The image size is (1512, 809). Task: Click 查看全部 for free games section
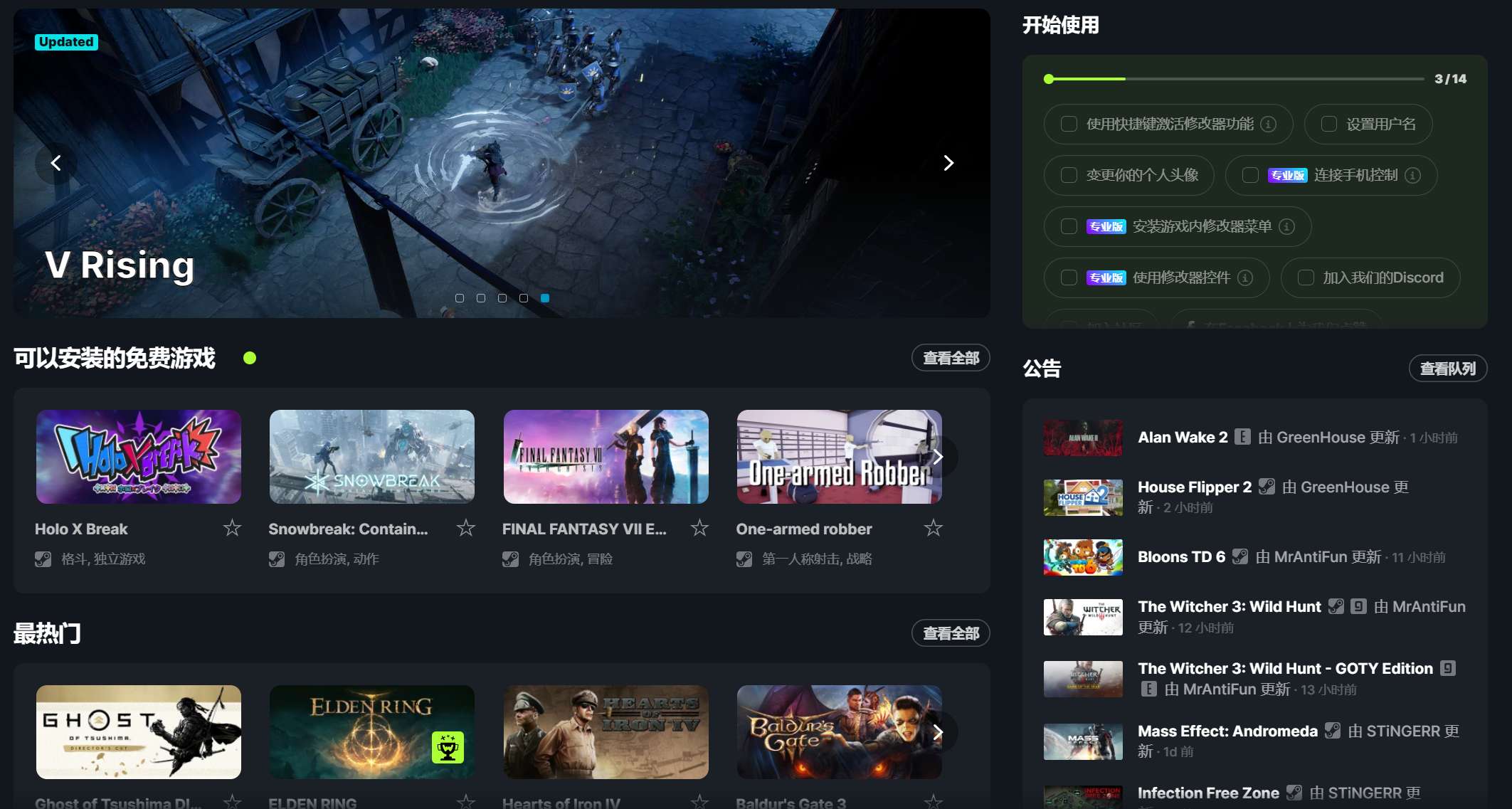pyautogui.click(x=950, y=358)
